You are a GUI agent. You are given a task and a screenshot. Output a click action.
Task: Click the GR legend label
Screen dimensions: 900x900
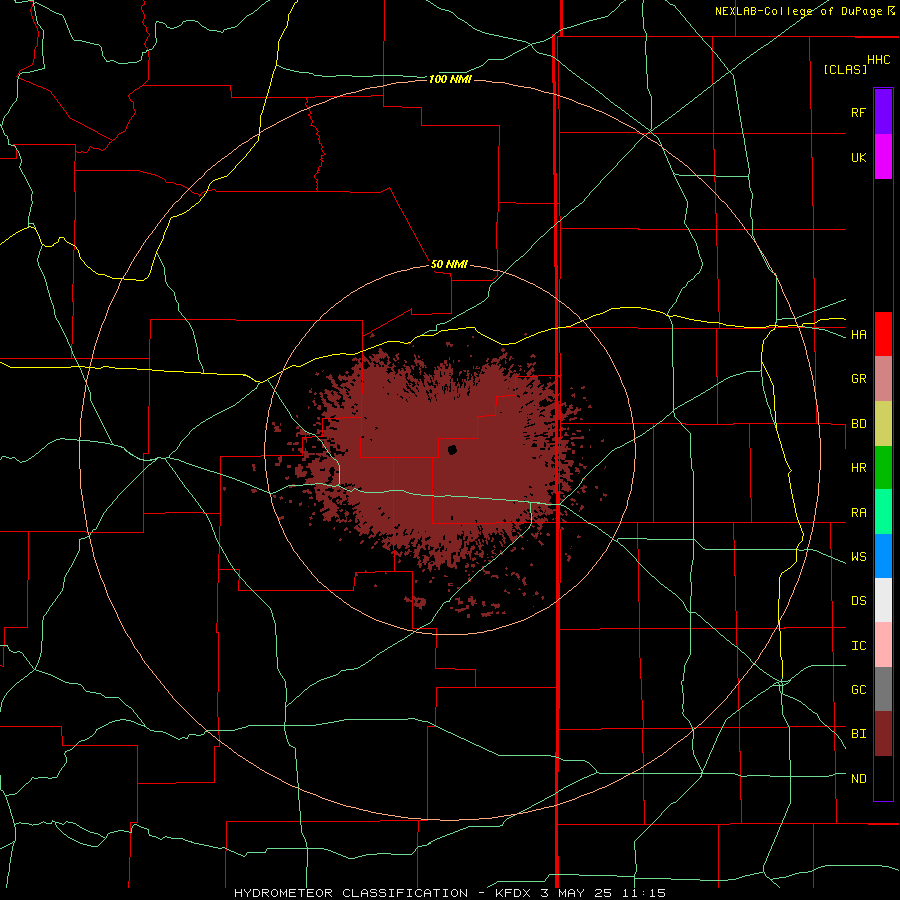[858, 379]
